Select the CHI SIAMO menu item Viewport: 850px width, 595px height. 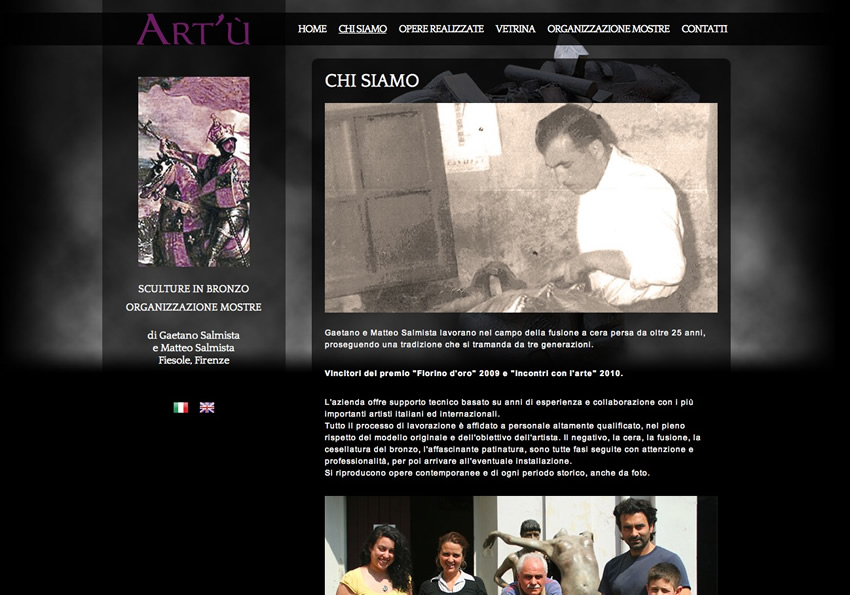click(363, 29)
